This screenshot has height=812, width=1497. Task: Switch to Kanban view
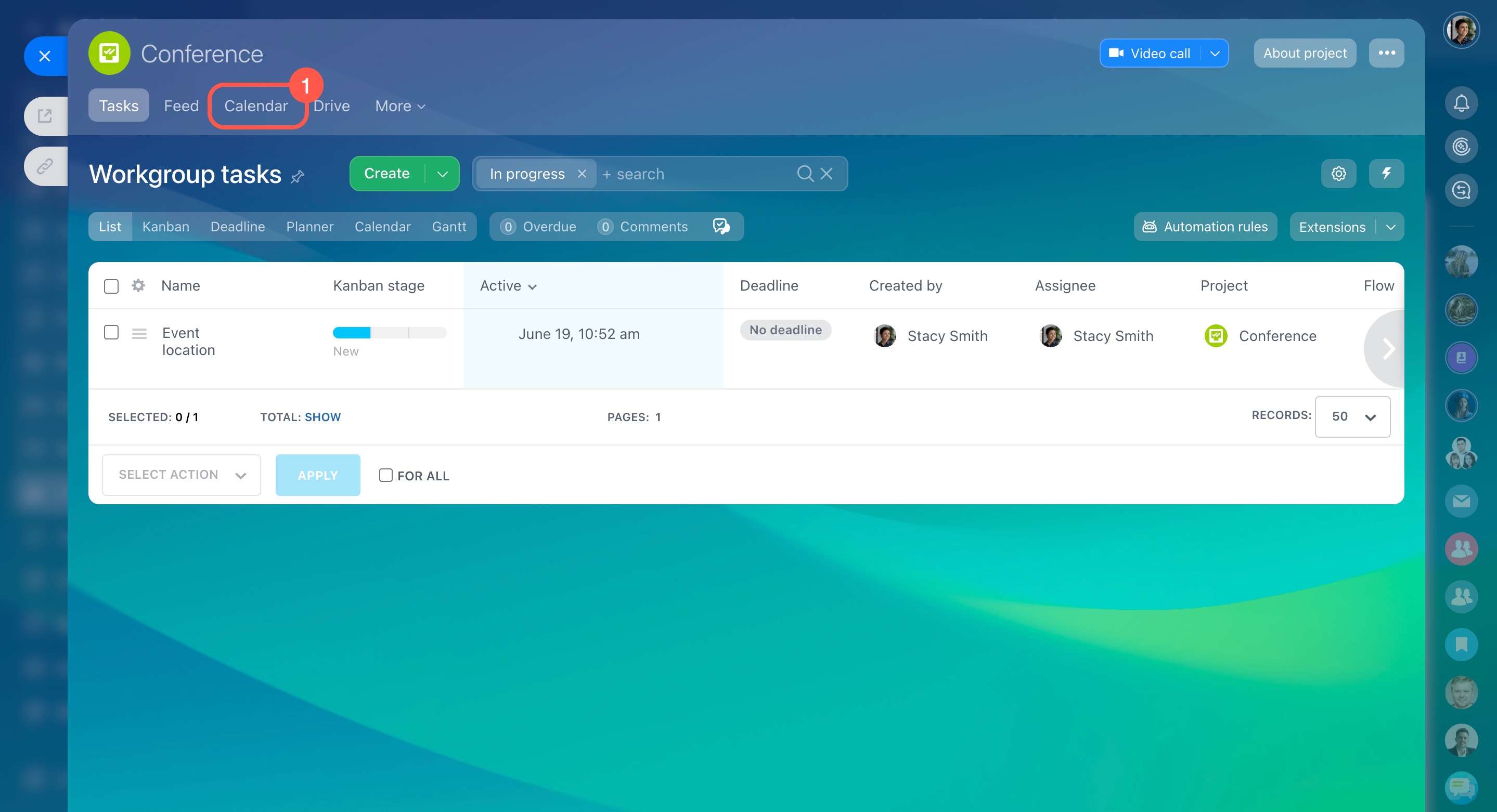coord(165,227)
